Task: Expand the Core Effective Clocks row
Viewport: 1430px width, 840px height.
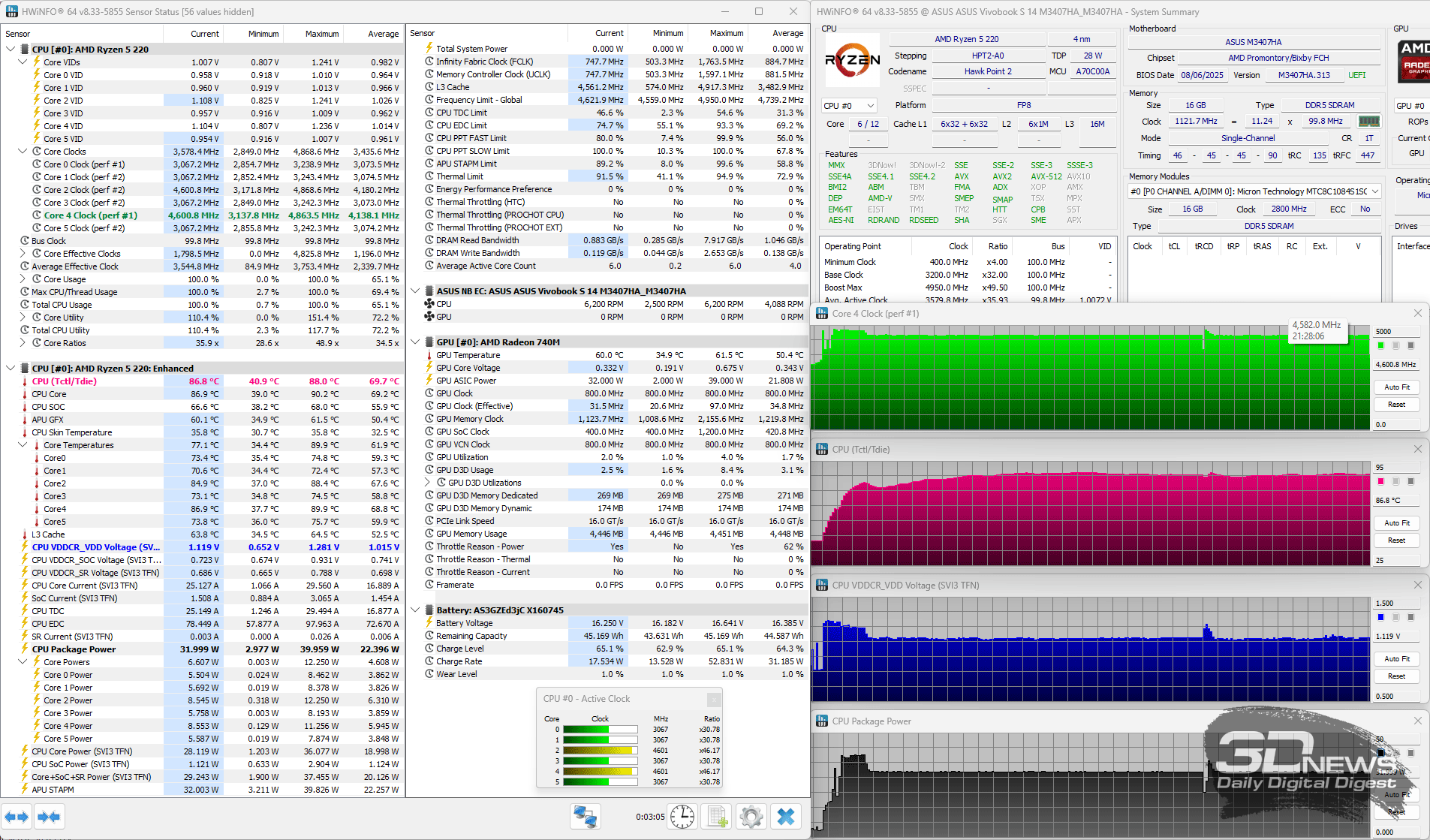Action: point(23,254)
